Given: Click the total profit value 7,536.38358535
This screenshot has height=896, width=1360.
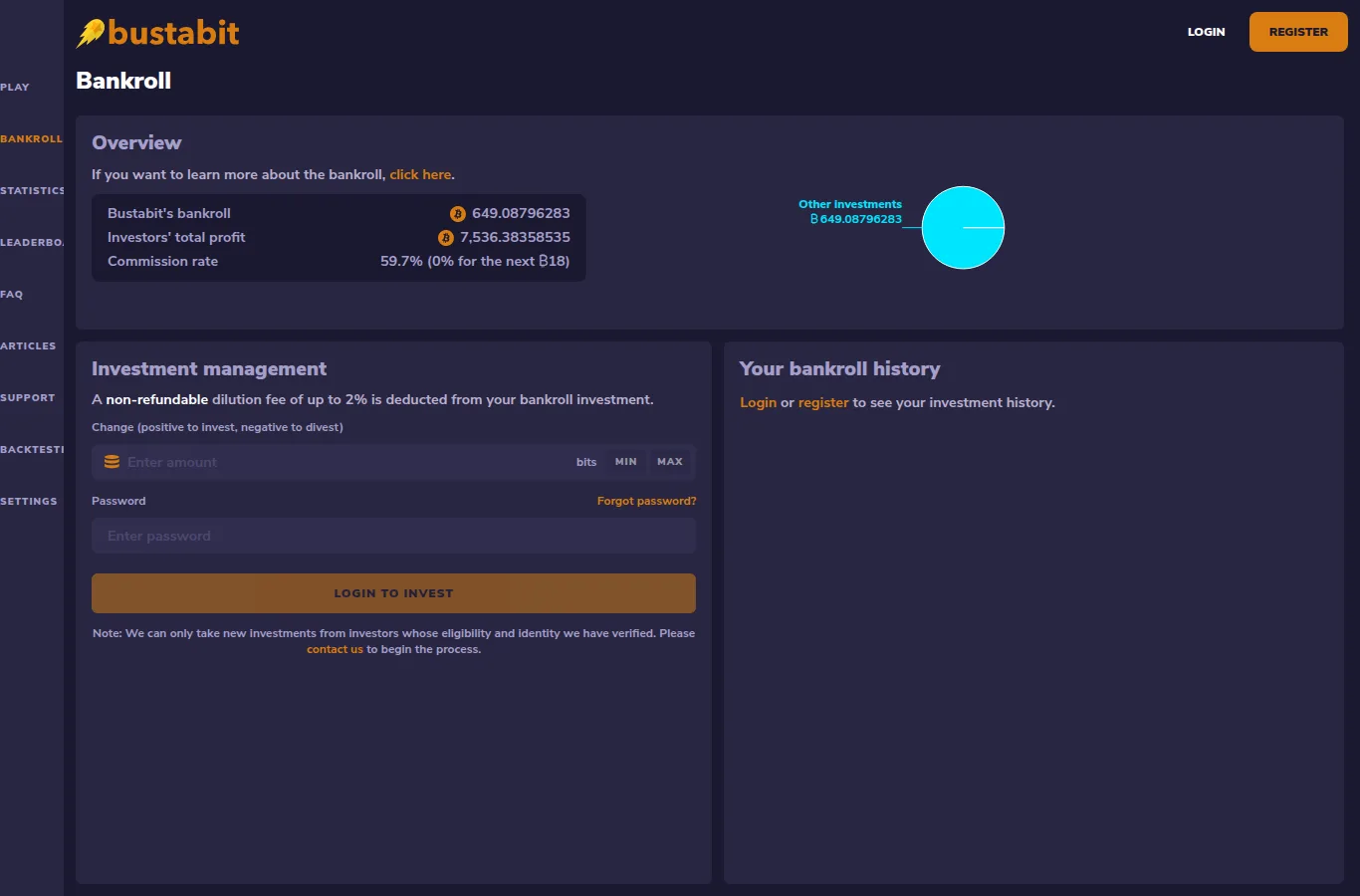Looking at the screenshot, I should point(515,238).
